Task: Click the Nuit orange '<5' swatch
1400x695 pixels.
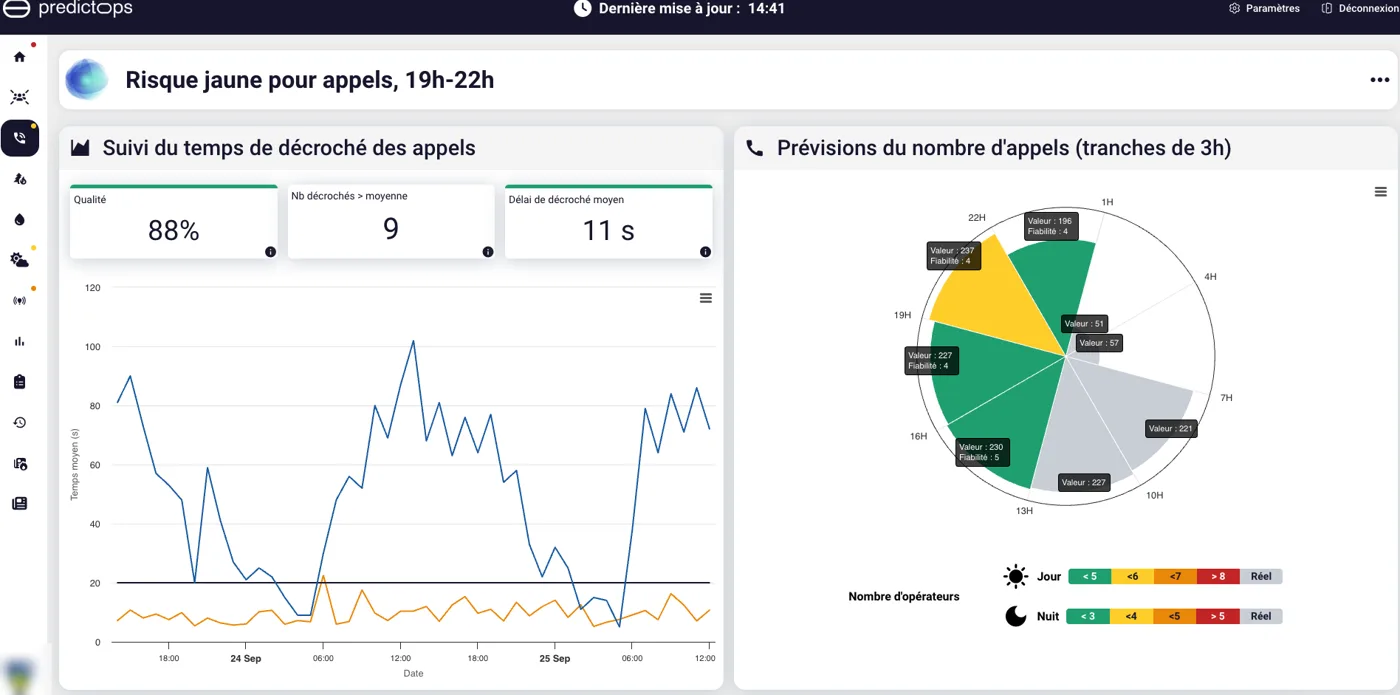Action: point(1175,616)
